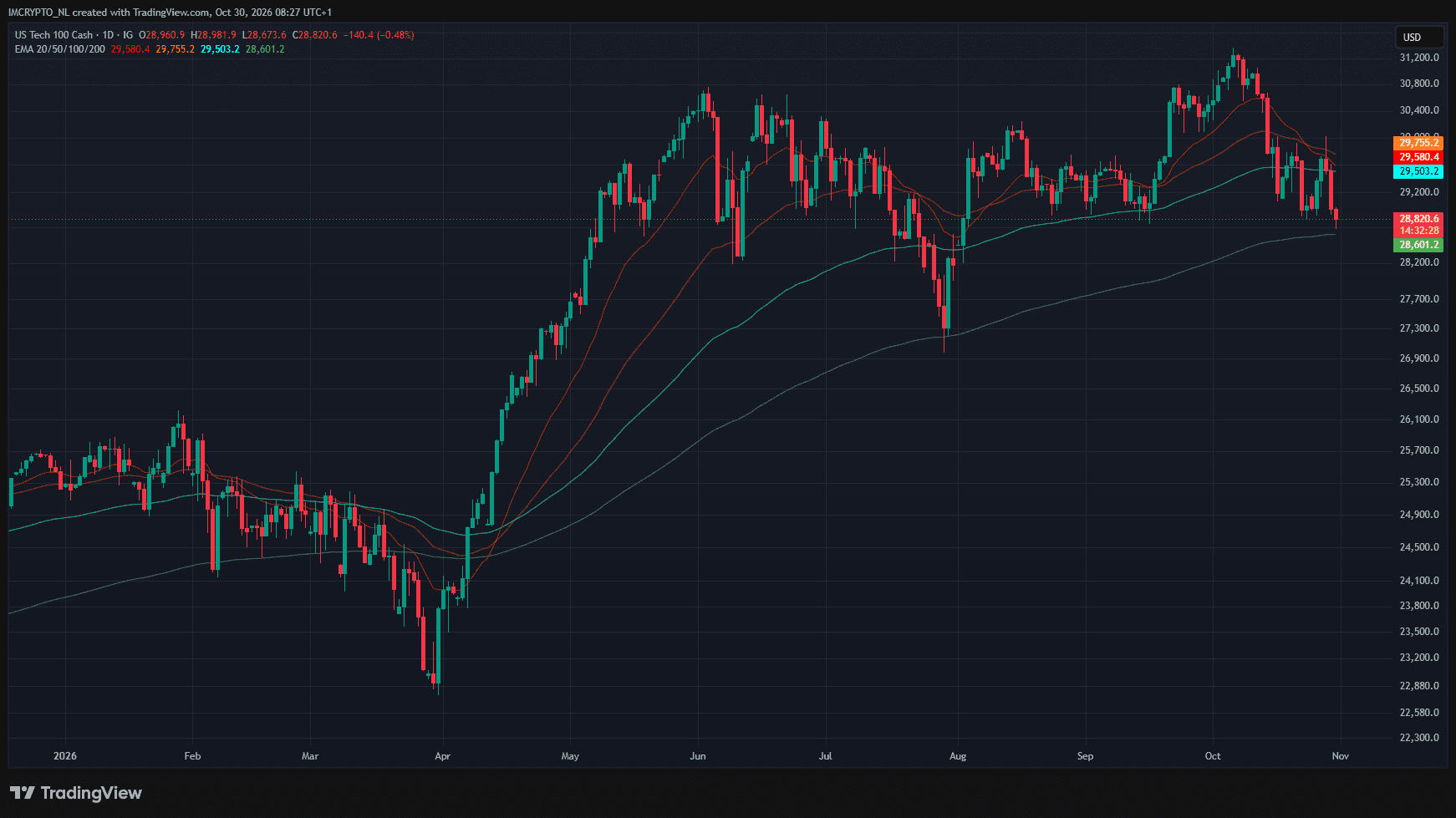This screenshot has height=818, width=1456.
Task: Click the 30,800.0 price axis label
Action: tap(1419, 84)
